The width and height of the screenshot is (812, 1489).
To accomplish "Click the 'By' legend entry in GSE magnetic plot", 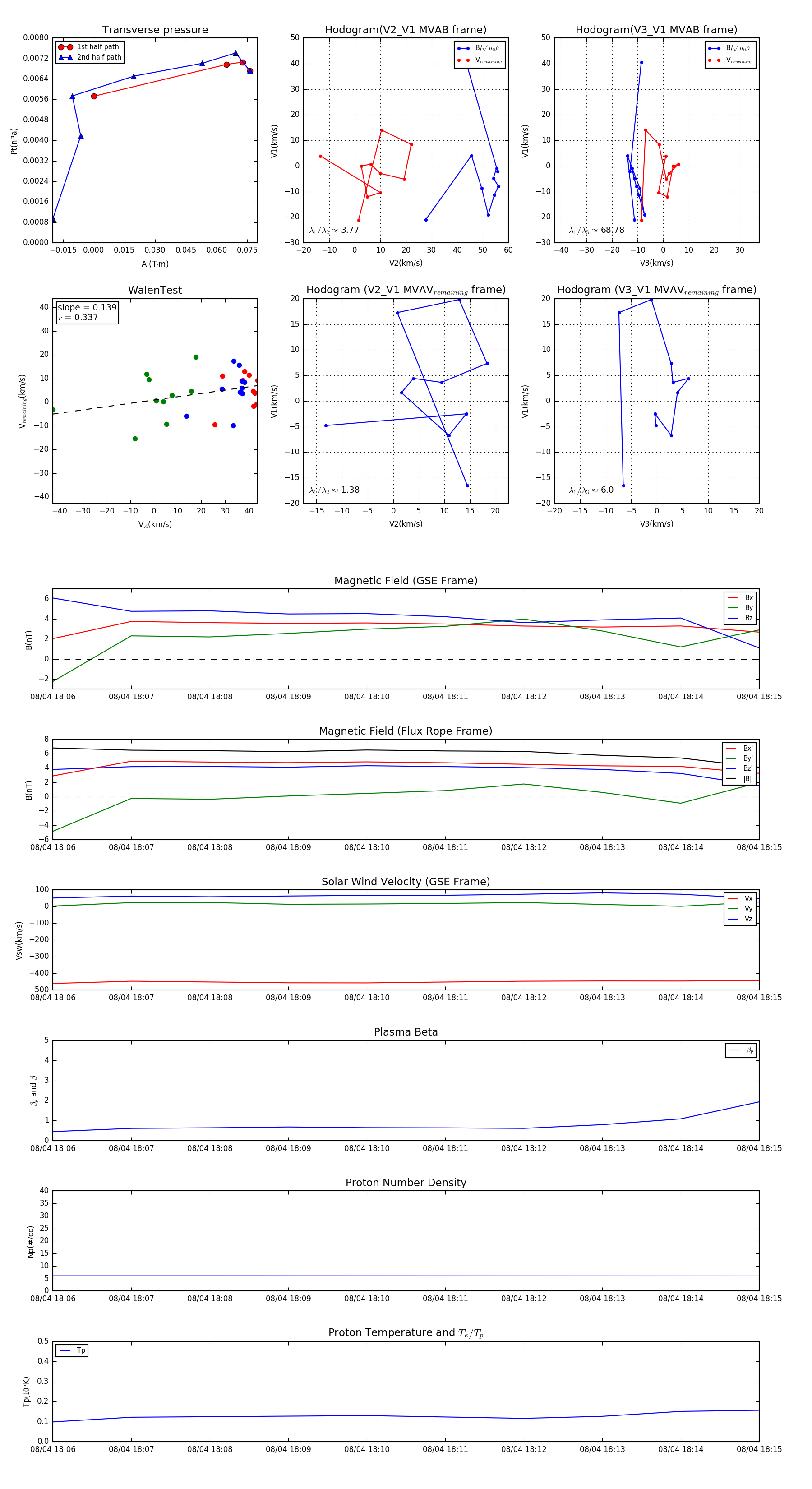I will pos(740,608).
